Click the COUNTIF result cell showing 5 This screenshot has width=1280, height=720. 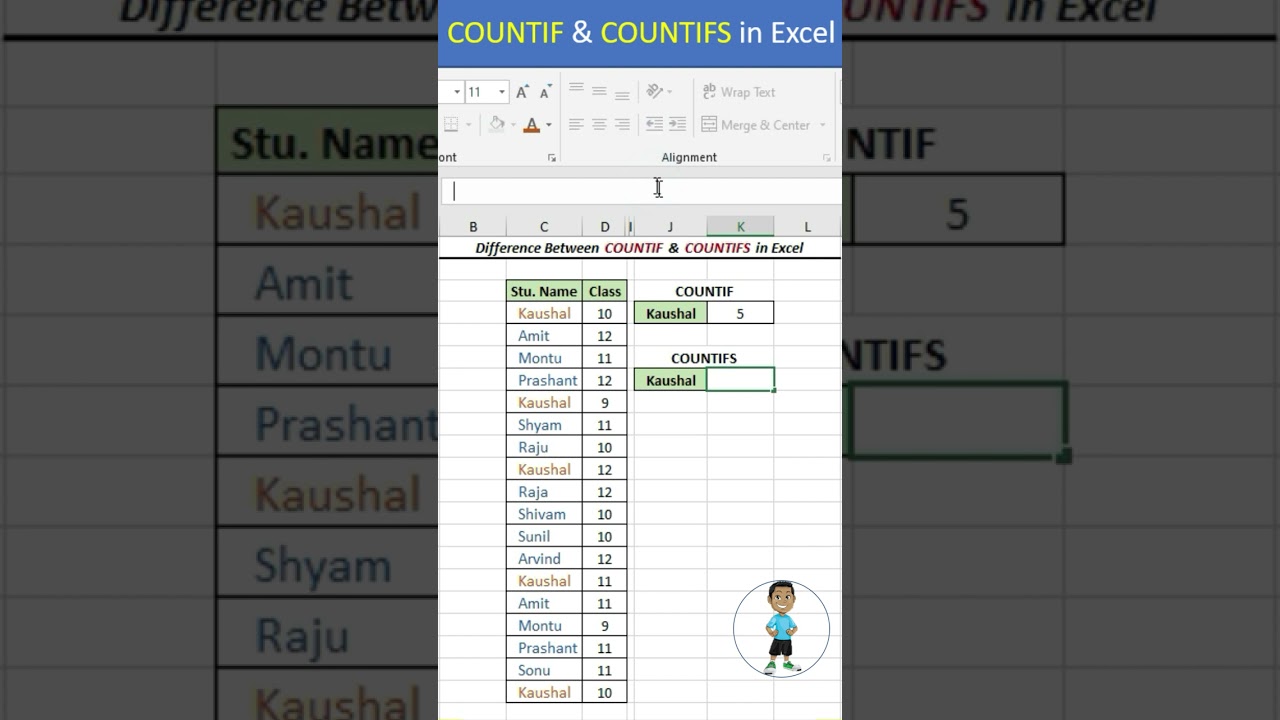(740, 313)
